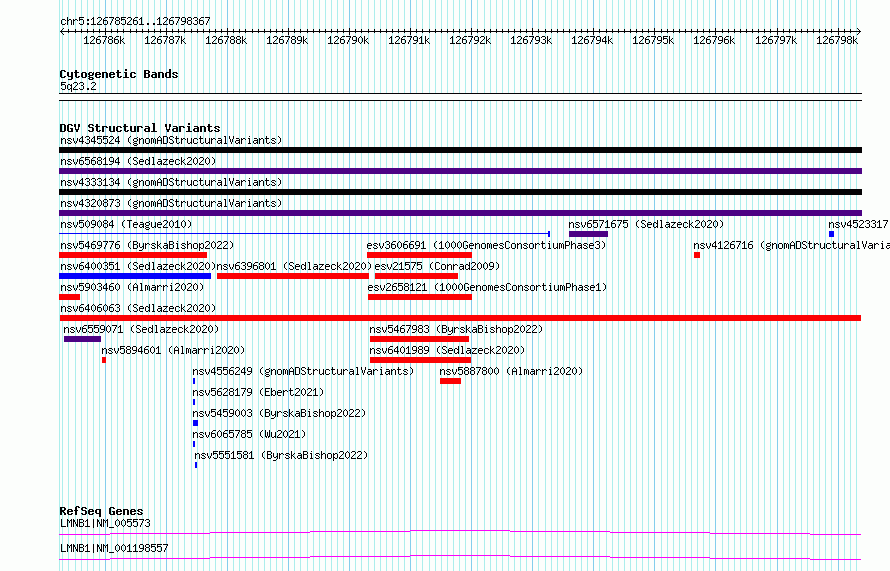The width and height of the screenshot is (890, 571).
Task: Click the nsv4523317 variant label
Action: (858, 224)
